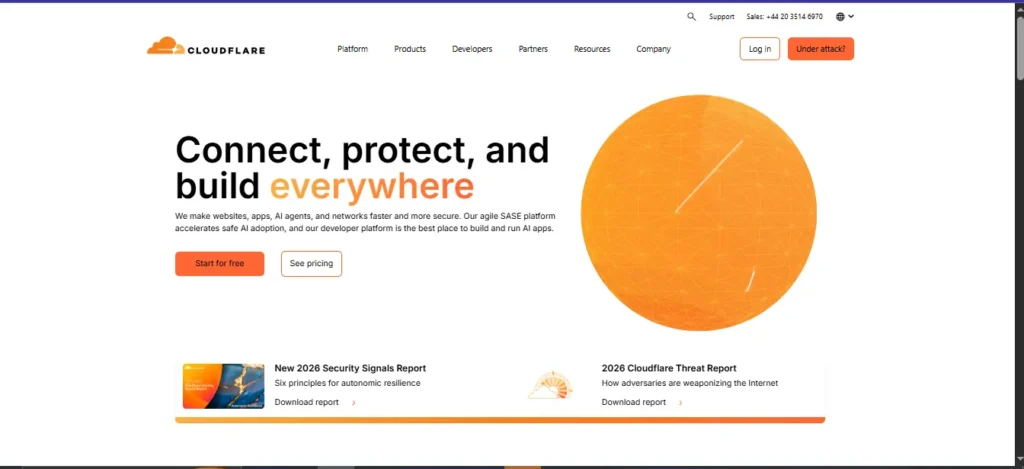
Task: Follow the Support link in the header
Action: coord(721,17)
